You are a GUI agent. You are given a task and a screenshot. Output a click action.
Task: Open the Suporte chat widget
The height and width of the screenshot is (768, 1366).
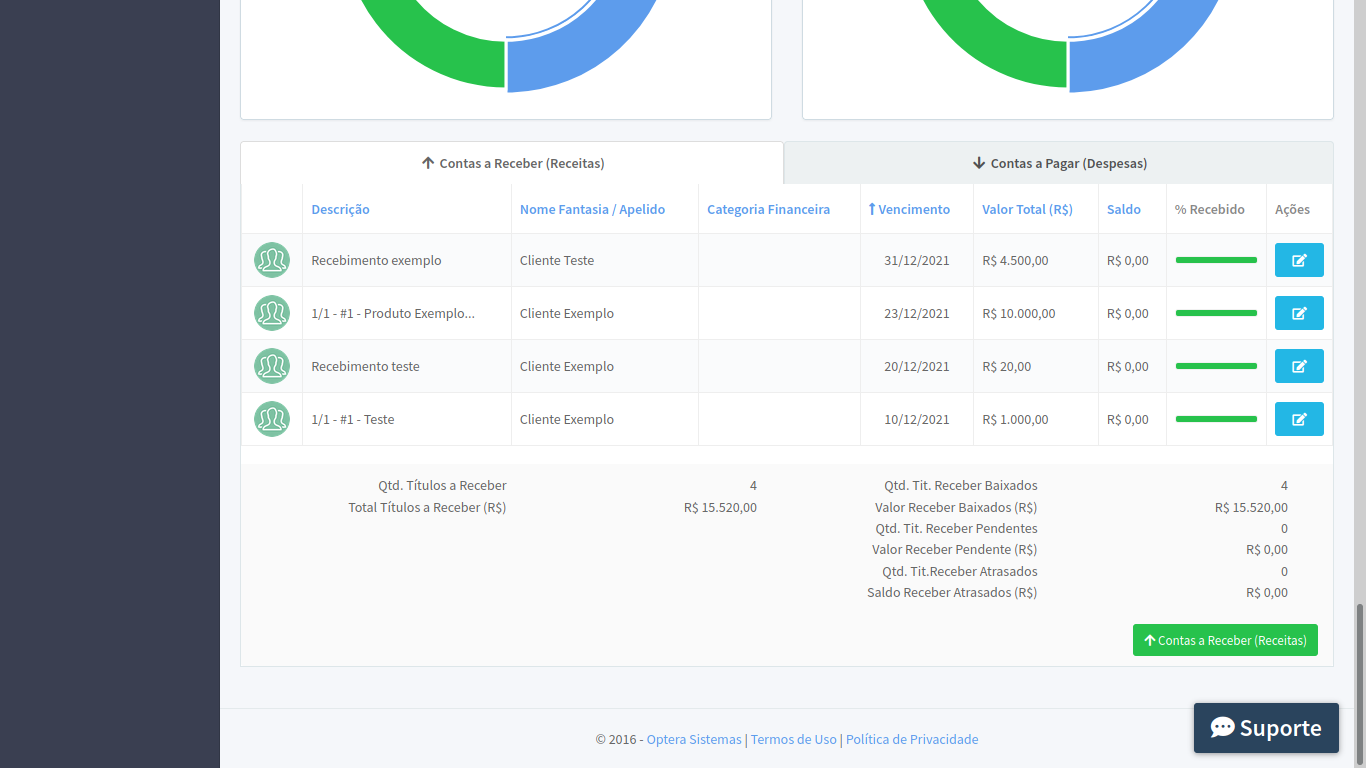point(1266,728)
